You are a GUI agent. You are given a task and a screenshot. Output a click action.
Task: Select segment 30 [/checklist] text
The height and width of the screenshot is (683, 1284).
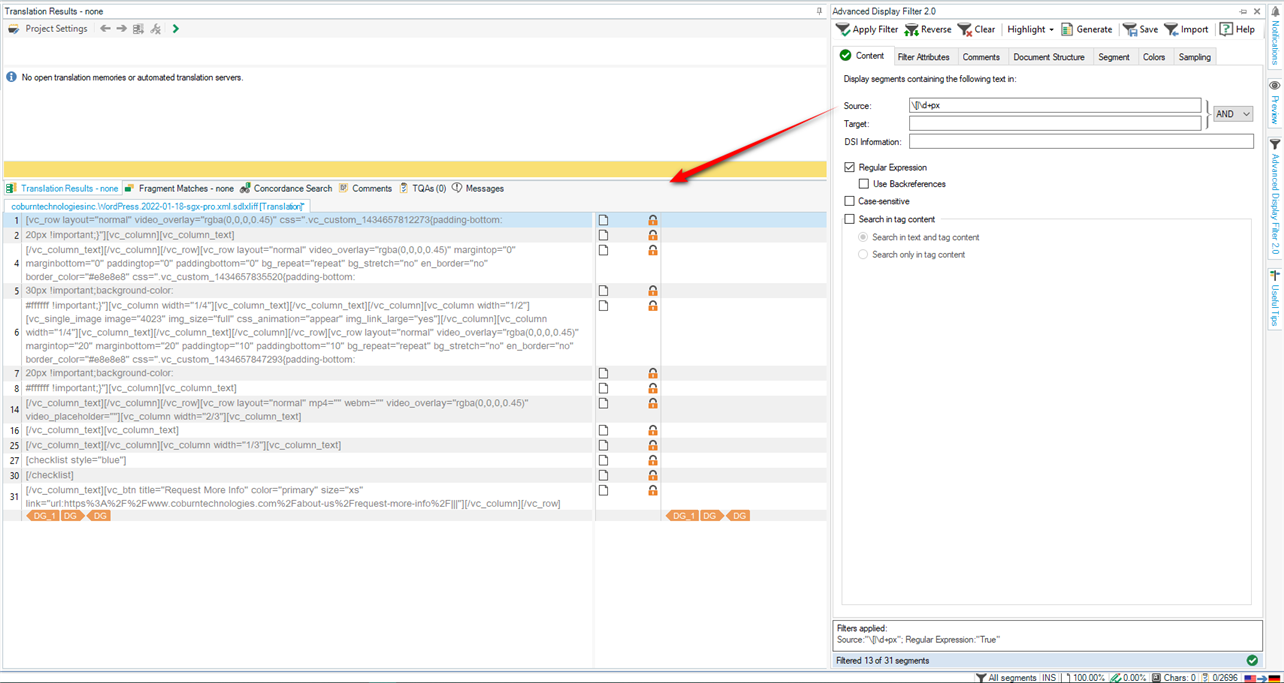point(50,475)
